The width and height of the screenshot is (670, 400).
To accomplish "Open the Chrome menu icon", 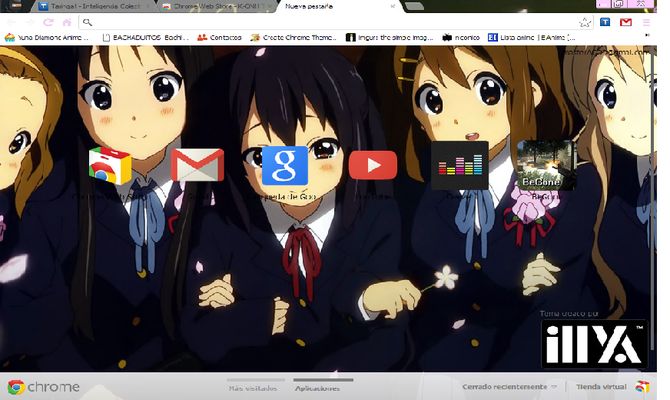I will click(646, 22).
